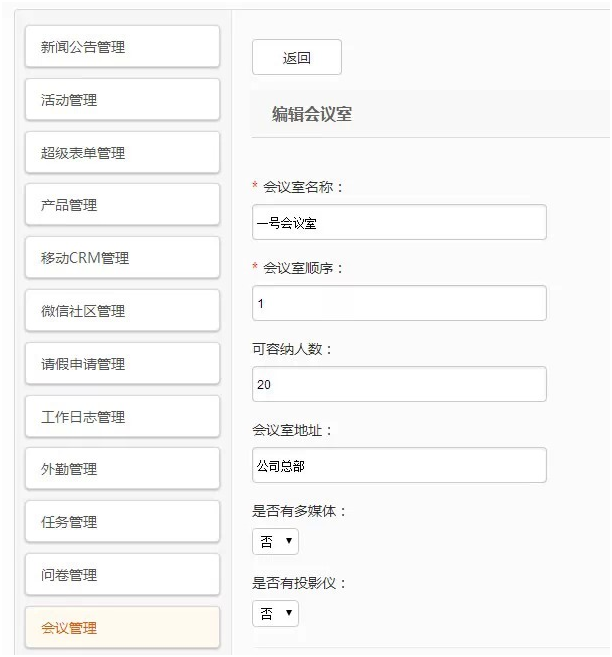Click the arrow on 是否有多媒体 select
The width and height of the screenshot is (612, 657).
click(x=289, y=541)
